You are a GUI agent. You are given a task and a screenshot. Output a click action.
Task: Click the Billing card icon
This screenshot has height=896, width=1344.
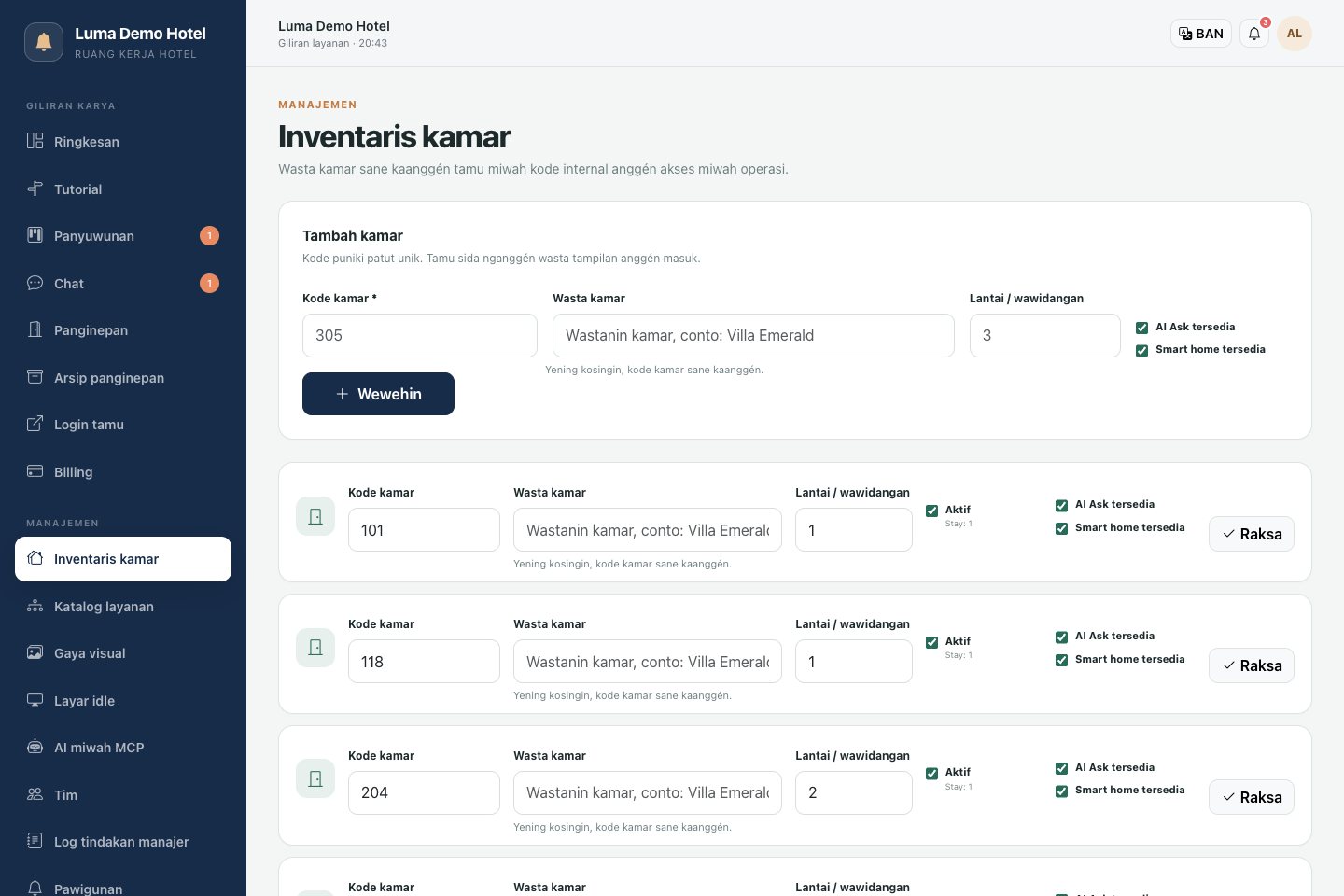click(35, 471)
